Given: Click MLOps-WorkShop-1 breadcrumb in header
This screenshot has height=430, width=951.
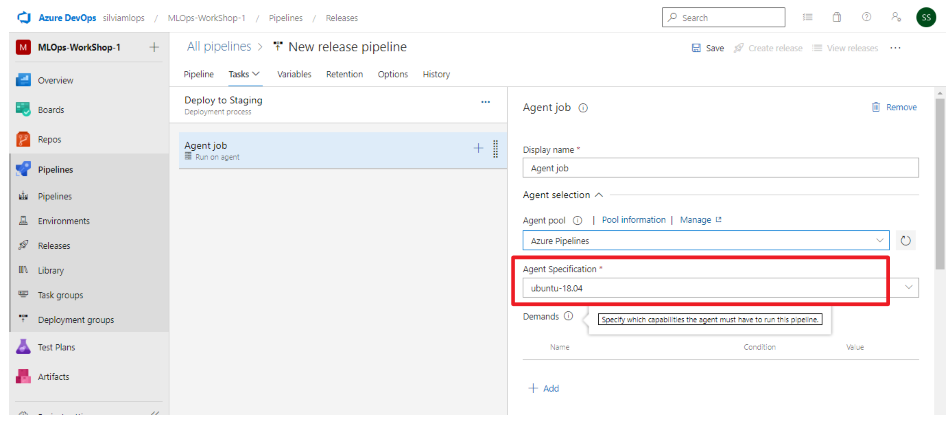Looking at the screenshot, I should [207, 18].
